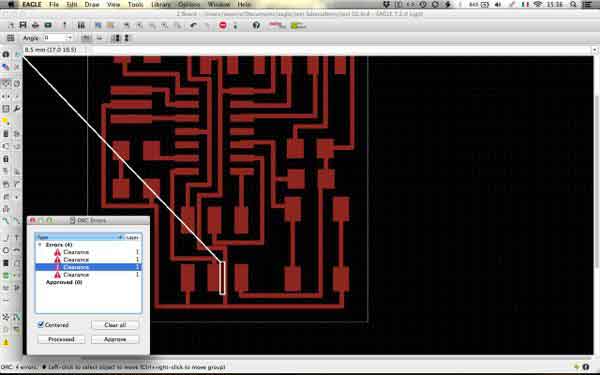Select the Text tool
This screenshot has height=375, width=600.
(x=17, y=238)
